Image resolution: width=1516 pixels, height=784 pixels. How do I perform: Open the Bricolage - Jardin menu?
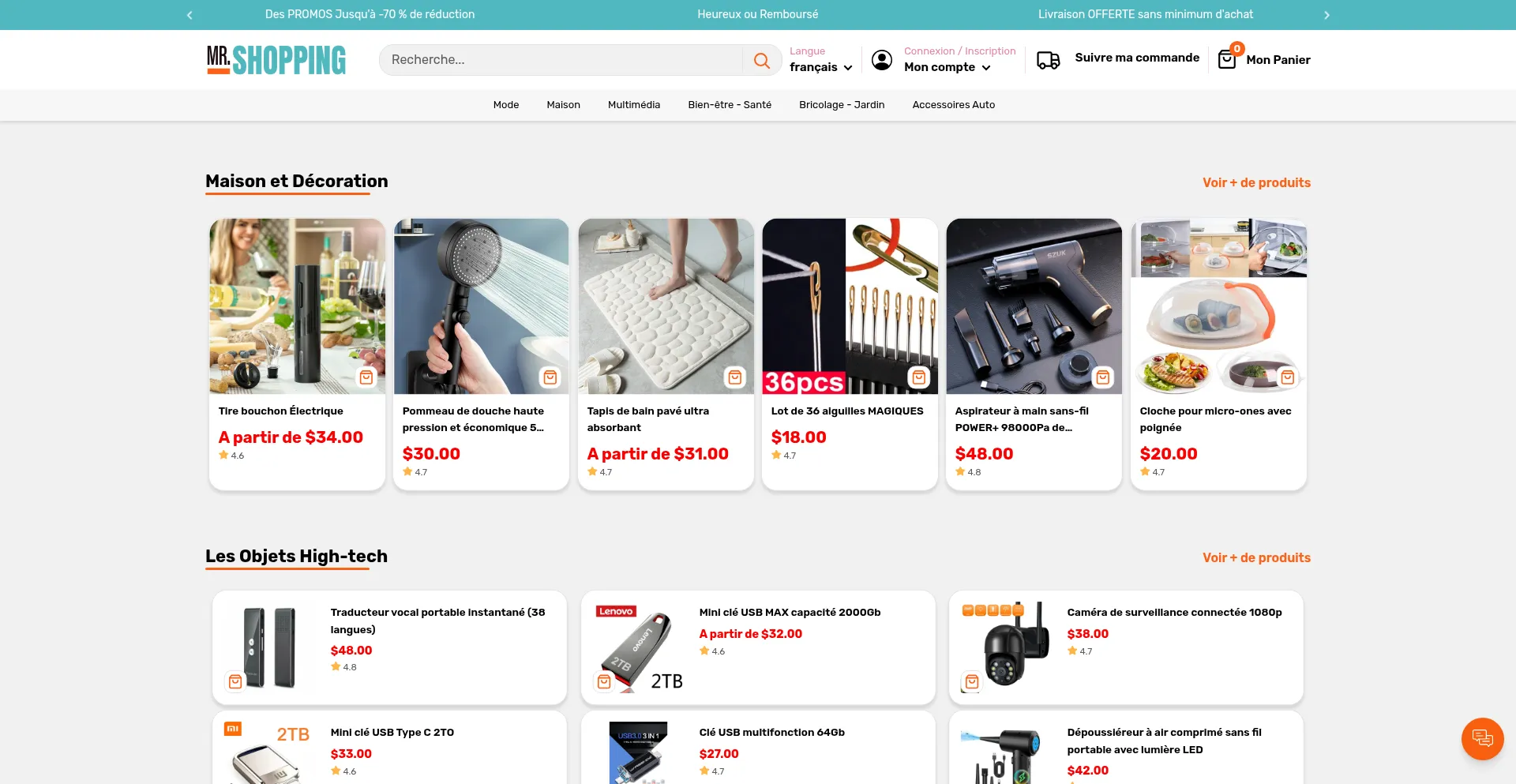842,105
